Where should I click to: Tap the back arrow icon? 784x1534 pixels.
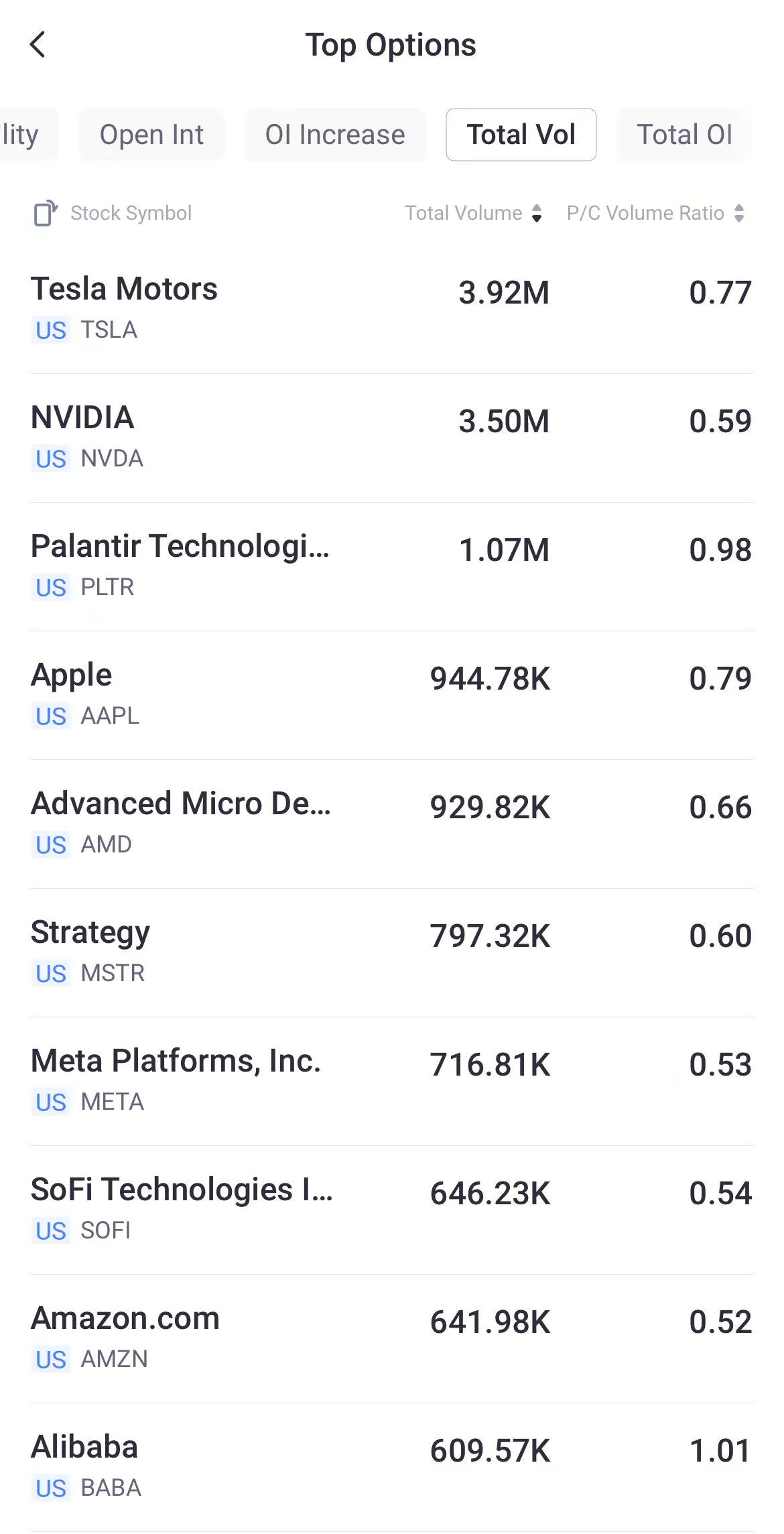point(38,45)
